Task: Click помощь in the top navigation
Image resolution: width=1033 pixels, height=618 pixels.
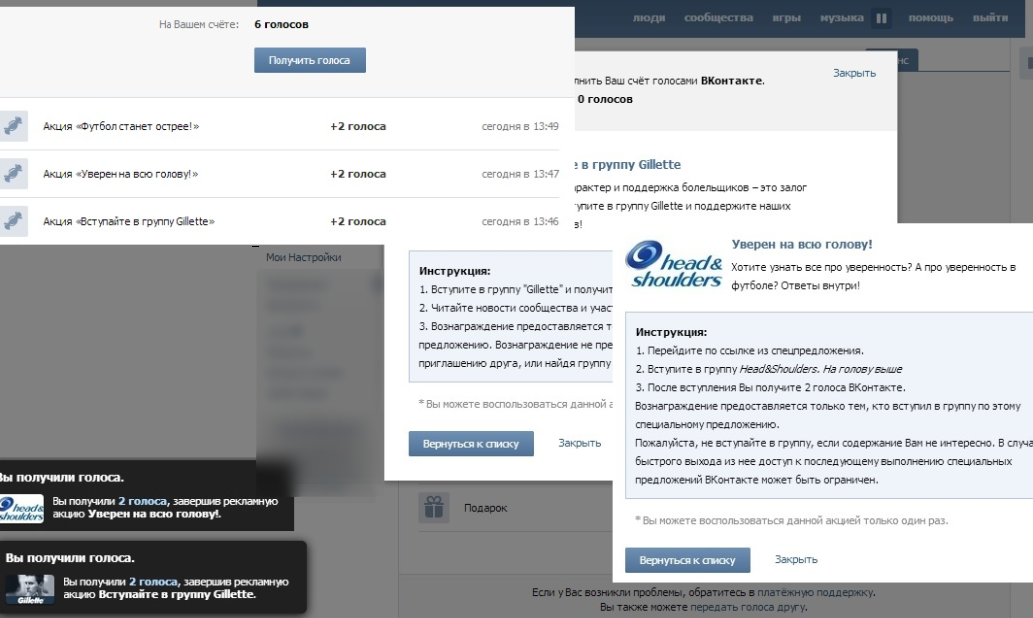Action: point(930,18)
